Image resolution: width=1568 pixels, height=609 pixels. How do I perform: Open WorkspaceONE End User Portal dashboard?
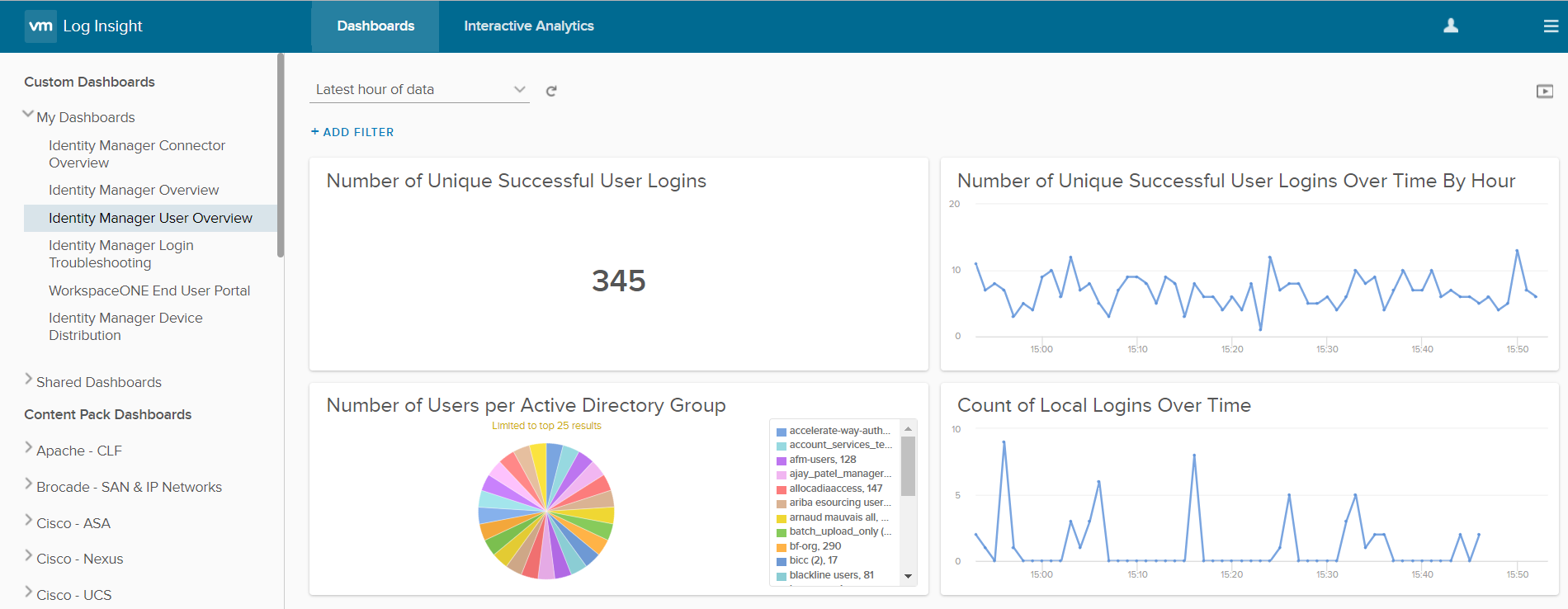click(149, 290)
